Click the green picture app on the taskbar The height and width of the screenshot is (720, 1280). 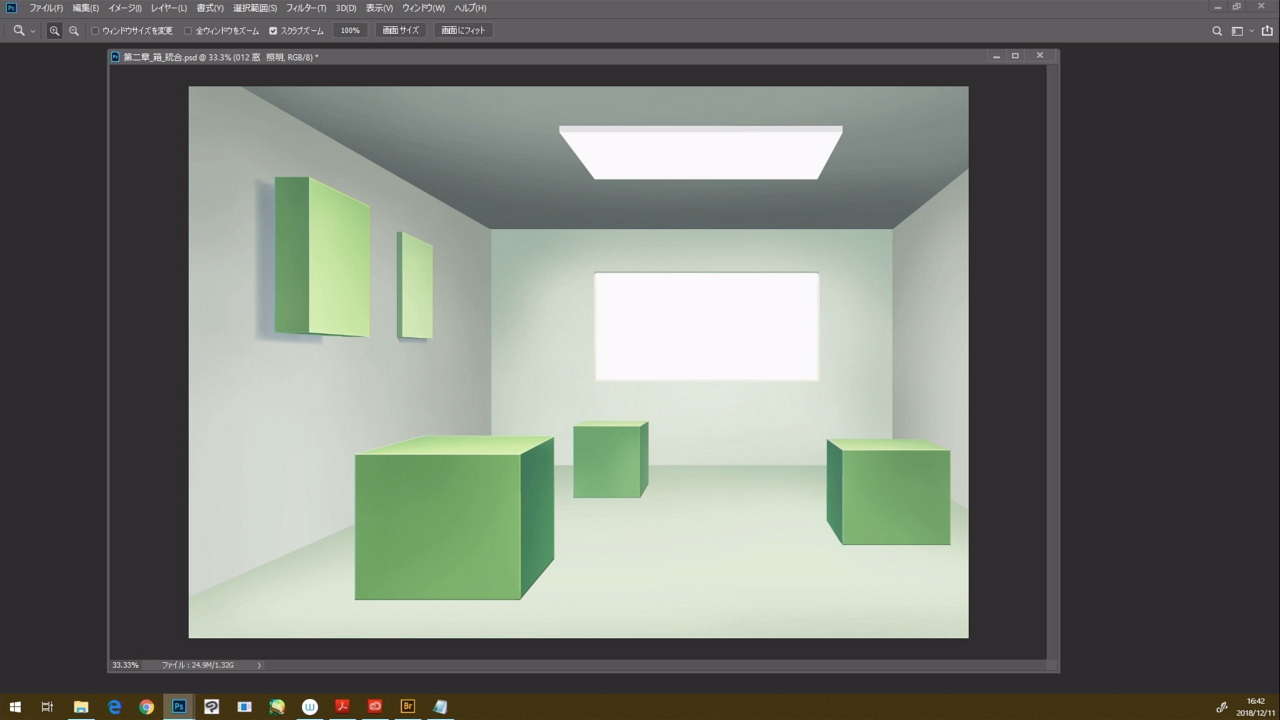click(277, 707)
